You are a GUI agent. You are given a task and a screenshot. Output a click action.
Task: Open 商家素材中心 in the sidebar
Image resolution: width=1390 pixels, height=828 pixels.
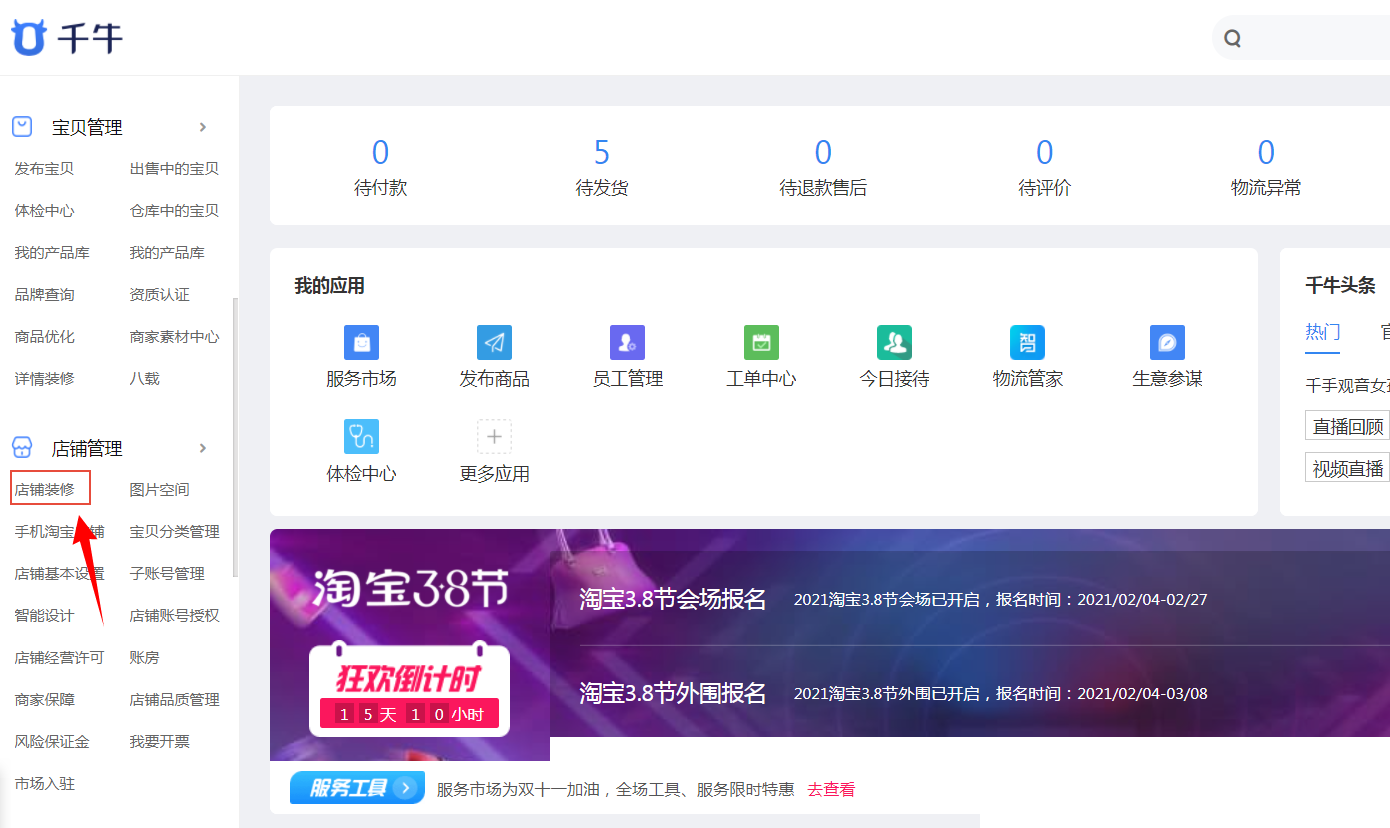pos(174,337)
